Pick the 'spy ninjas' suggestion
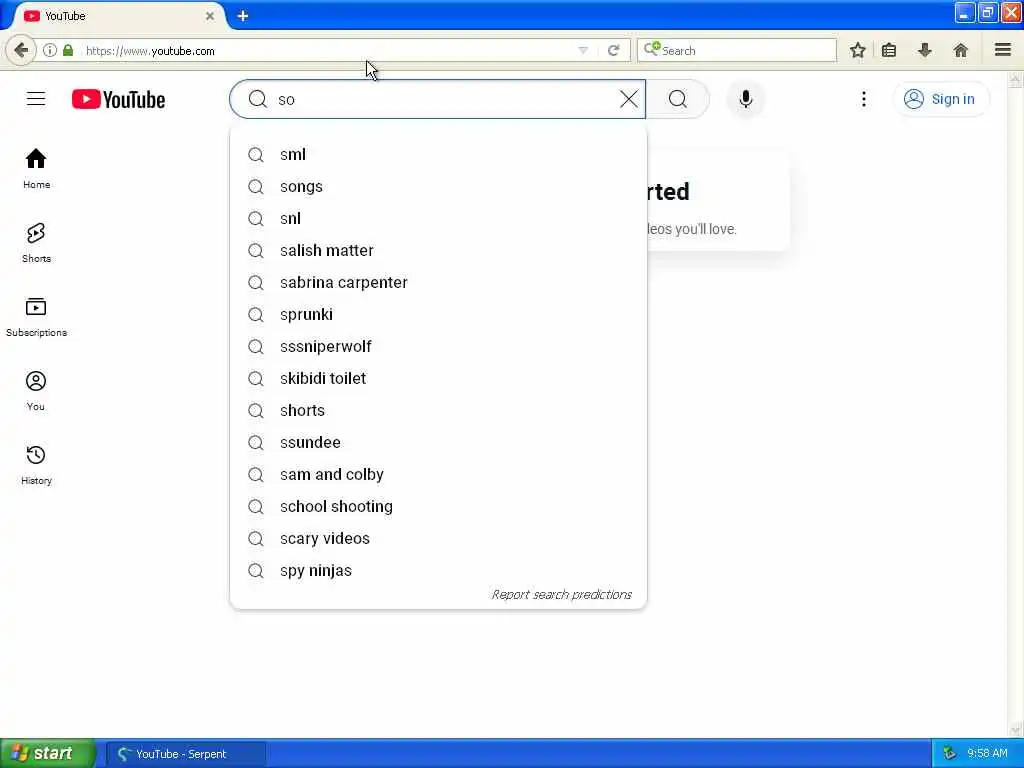This screenshot has height=768, width=1024. pos(438,570)
